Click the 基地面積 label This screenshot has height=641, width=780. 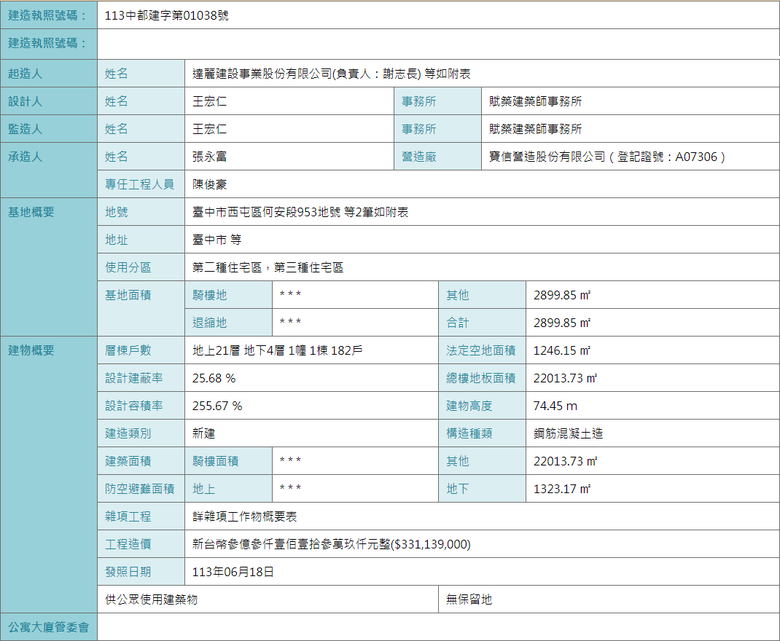[128, 295]
